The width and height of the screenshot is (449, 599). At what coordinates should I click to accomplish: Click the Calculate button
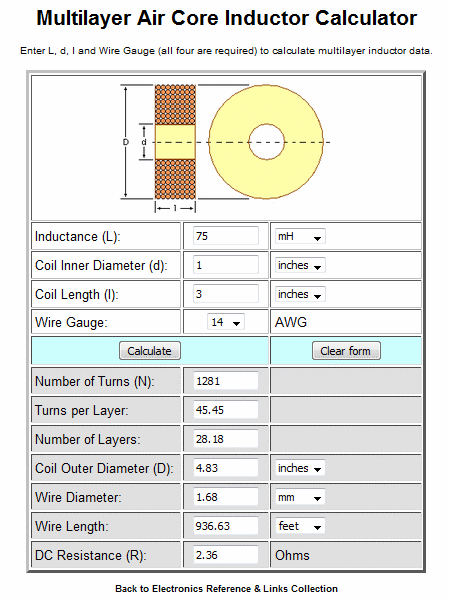pos(150,351)
